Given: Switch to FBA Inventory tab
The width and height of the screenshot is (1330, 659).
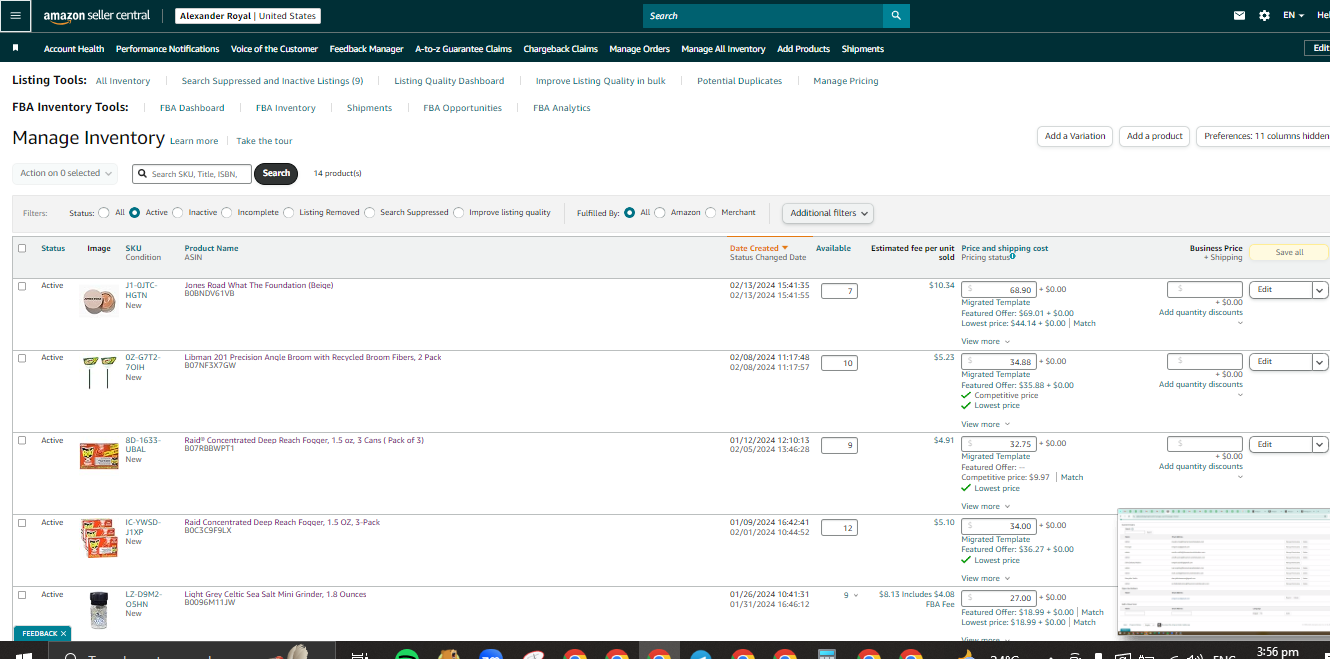Looking at the screenshot, I should 285,108.
